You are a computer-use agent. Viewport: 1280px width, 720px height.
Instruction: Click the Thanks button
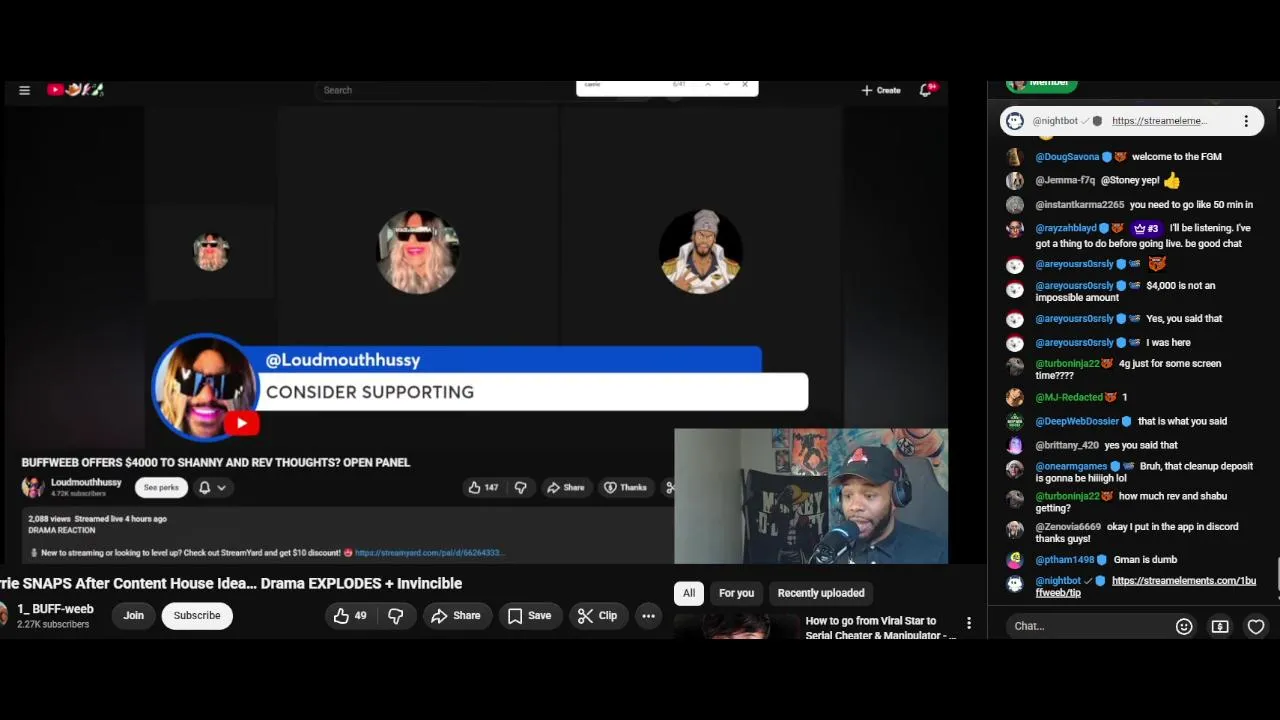(625, 487)
